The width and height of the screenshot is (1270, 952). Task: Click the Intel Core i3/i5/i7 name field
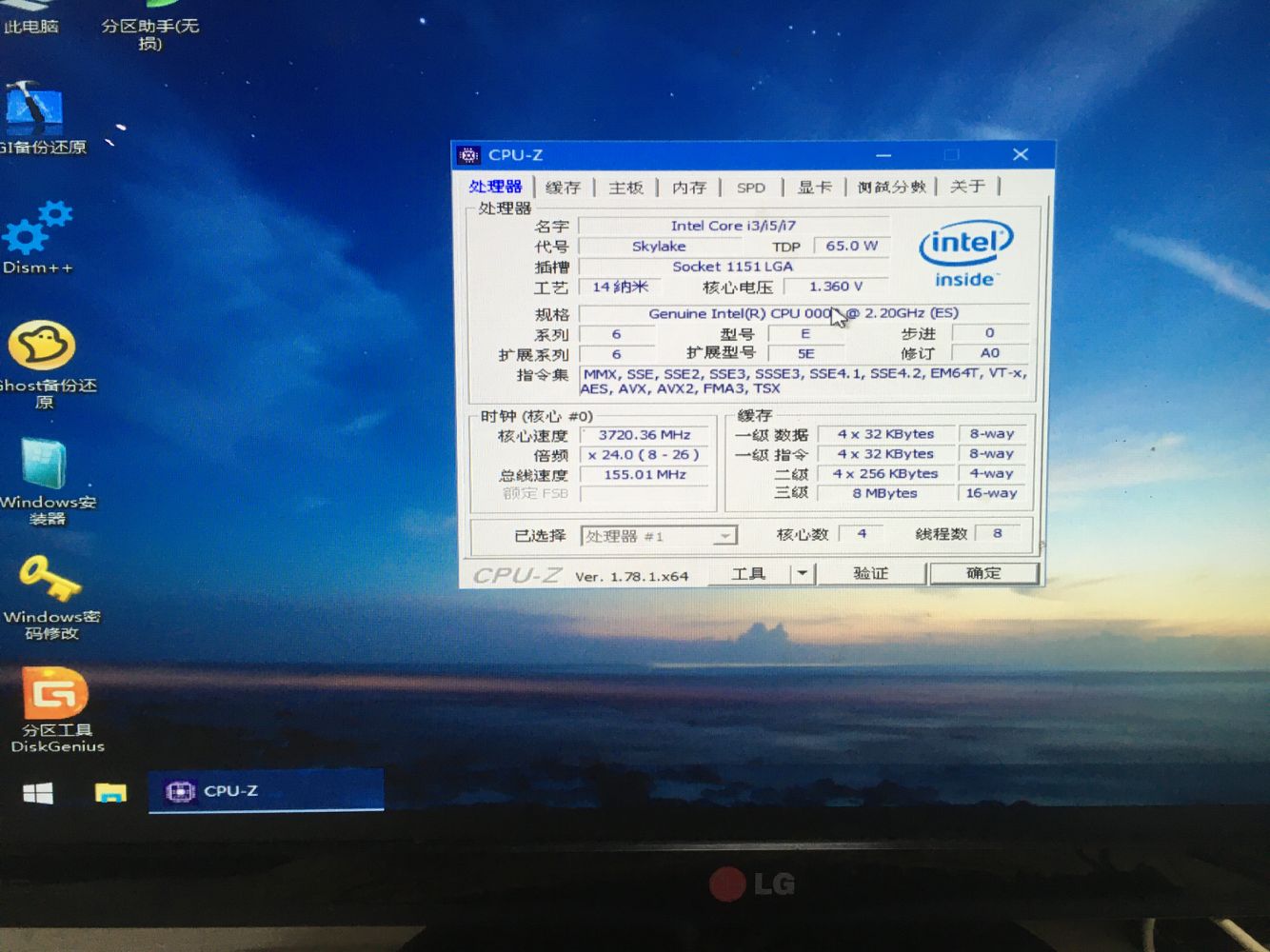click(733, 226)
